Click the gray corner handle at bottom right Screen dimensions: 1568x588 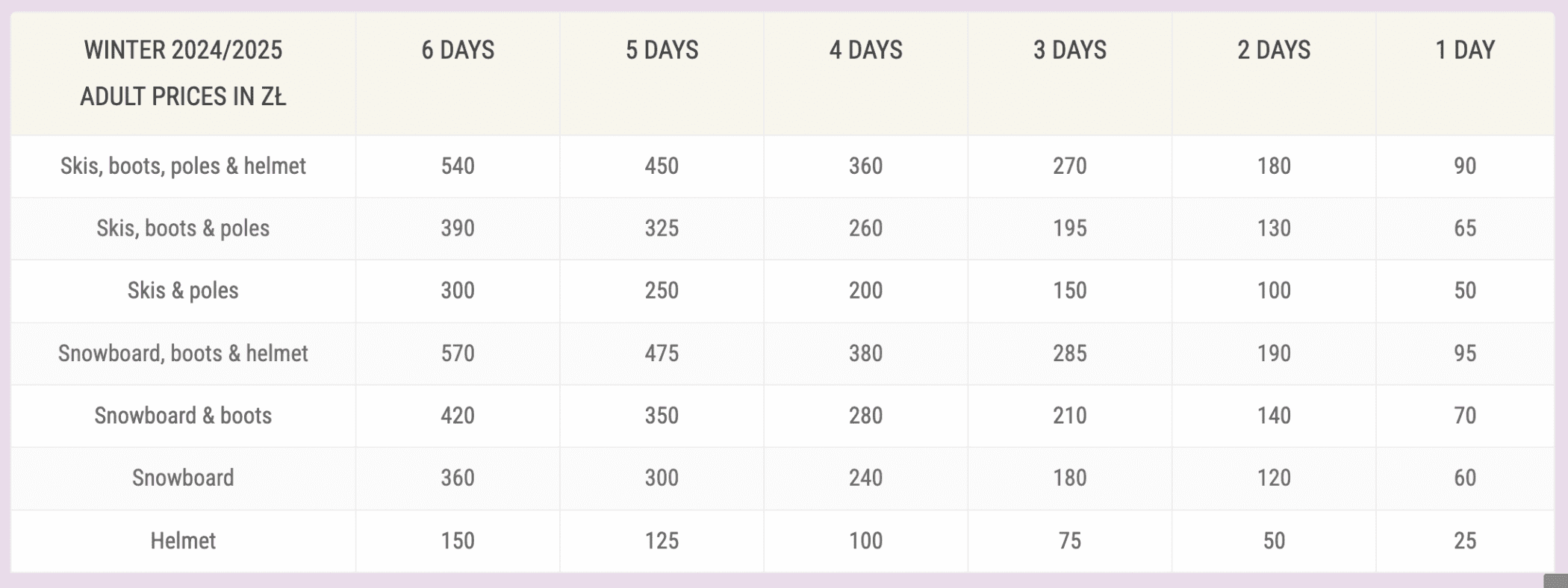coord(1556,581)
